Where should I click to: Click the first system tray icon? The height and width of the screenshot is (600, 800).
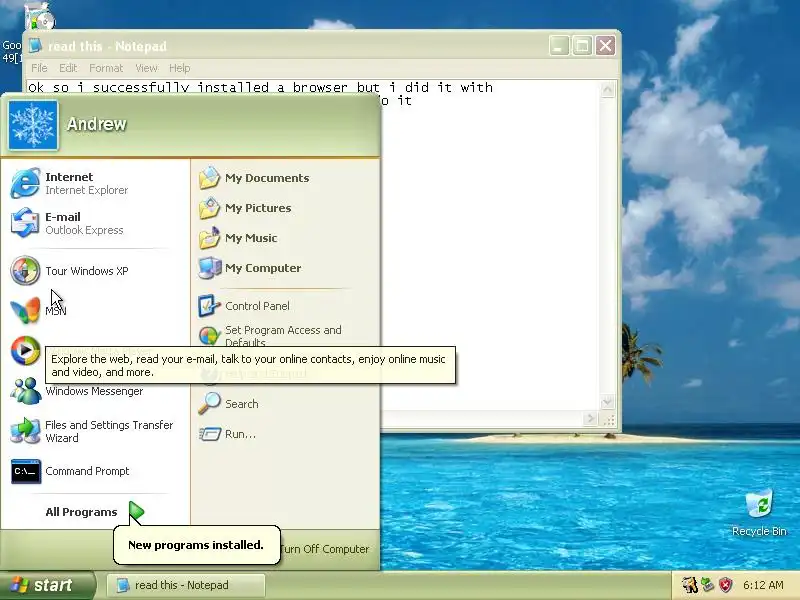689,585
